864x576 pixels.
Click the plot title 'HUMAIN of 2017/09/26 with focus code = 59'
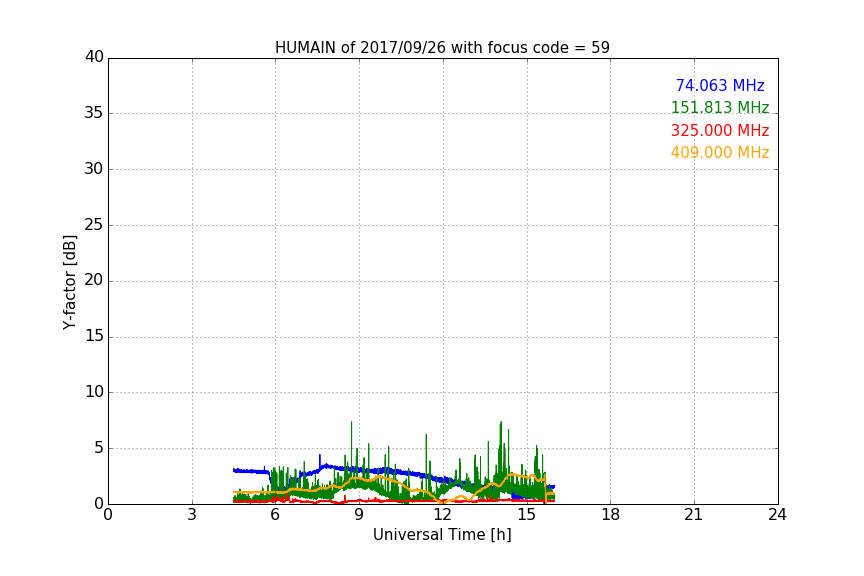coord(442,48)
